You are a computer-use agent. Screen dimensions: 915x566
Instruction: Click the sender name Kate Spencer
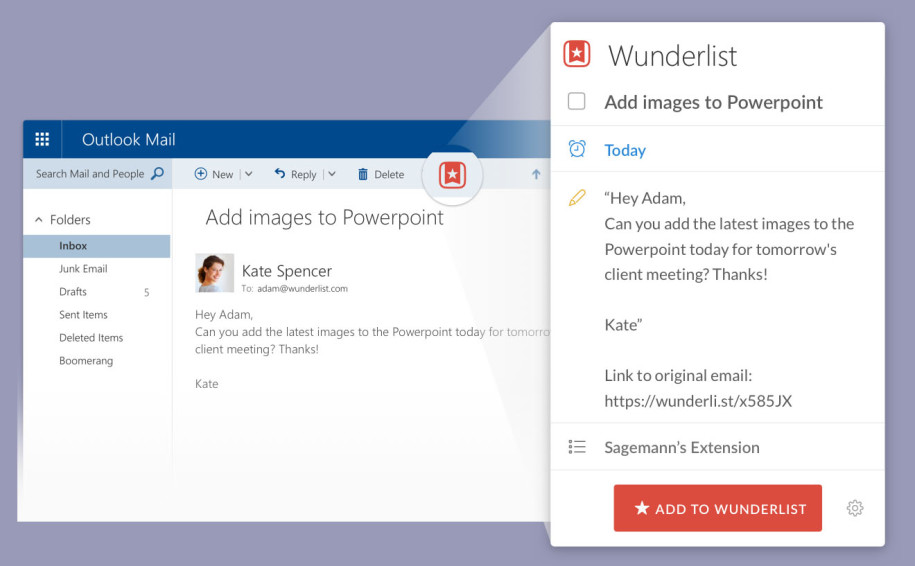[287, 271]
